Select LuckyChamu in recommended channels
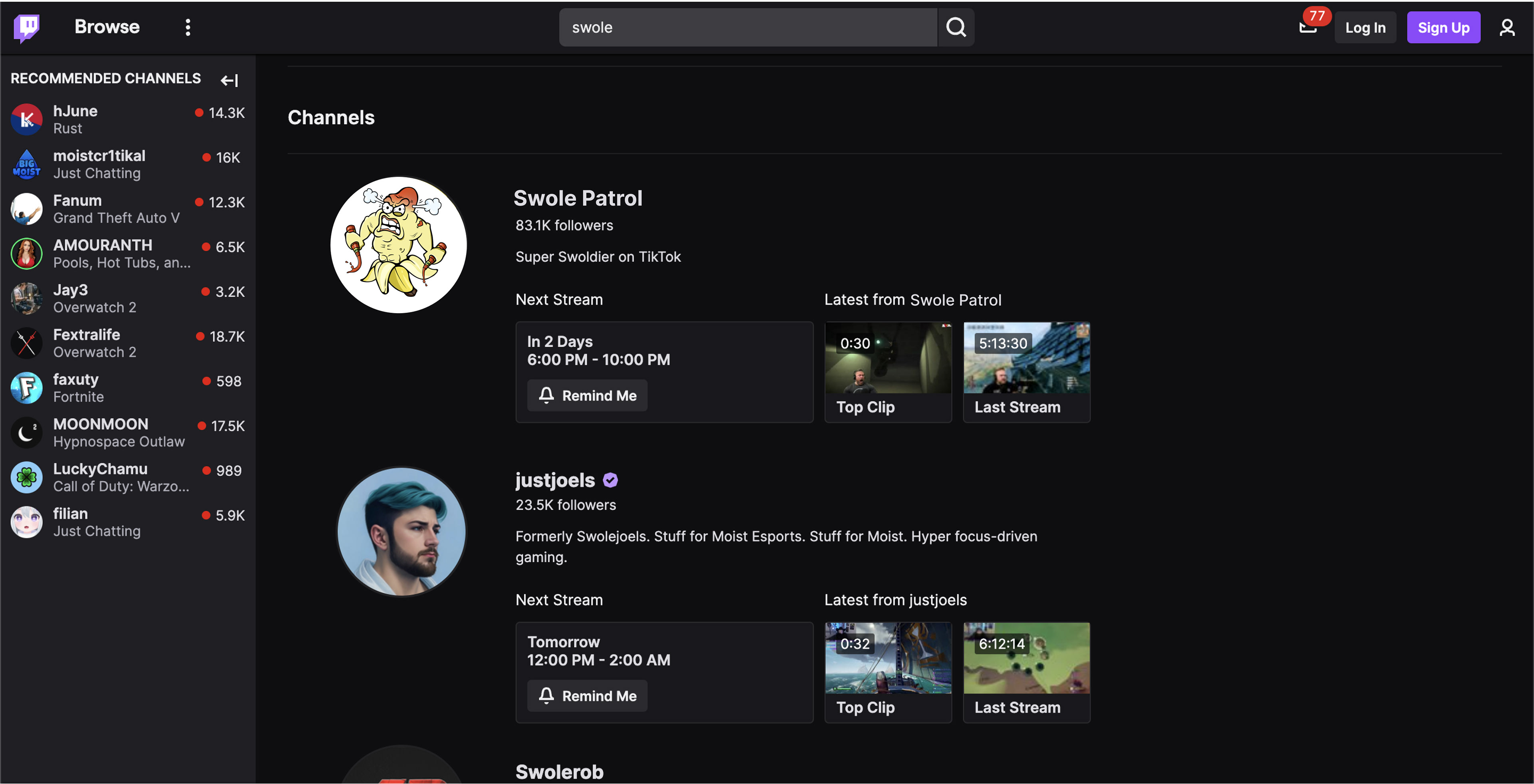Image resolution: width=1534 pixels, height=784 pixels. (127, 477)
